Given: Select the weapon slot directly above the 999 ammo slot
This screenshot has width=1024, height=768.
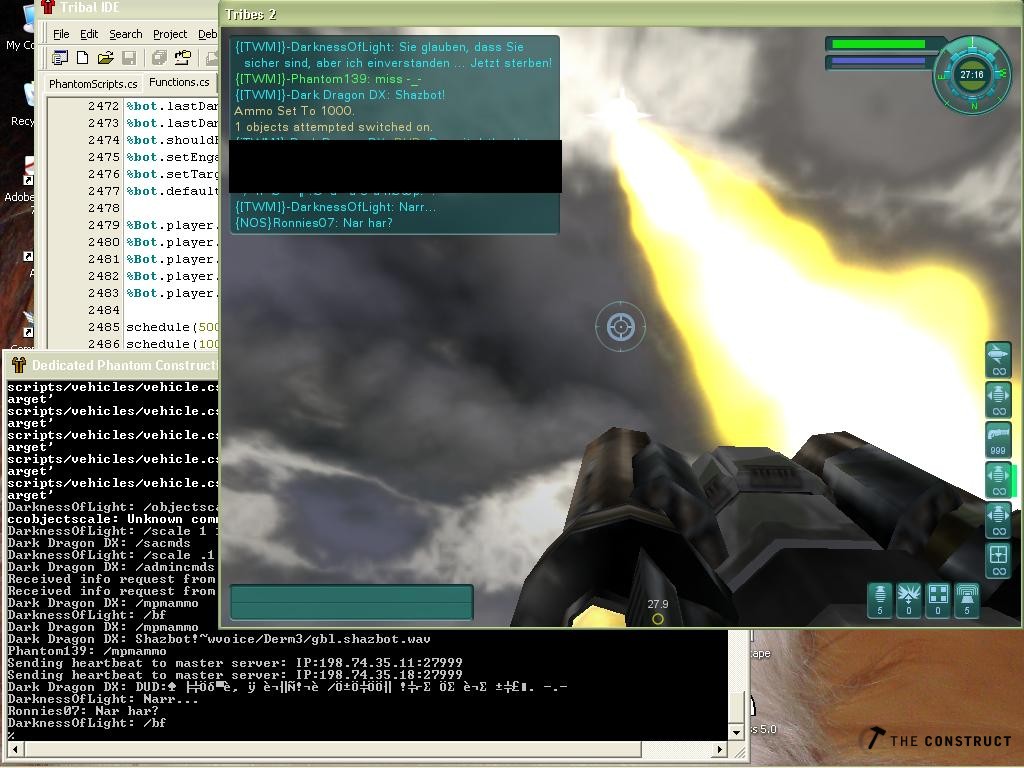Looking at the screenshot, I should pos(998,399).
